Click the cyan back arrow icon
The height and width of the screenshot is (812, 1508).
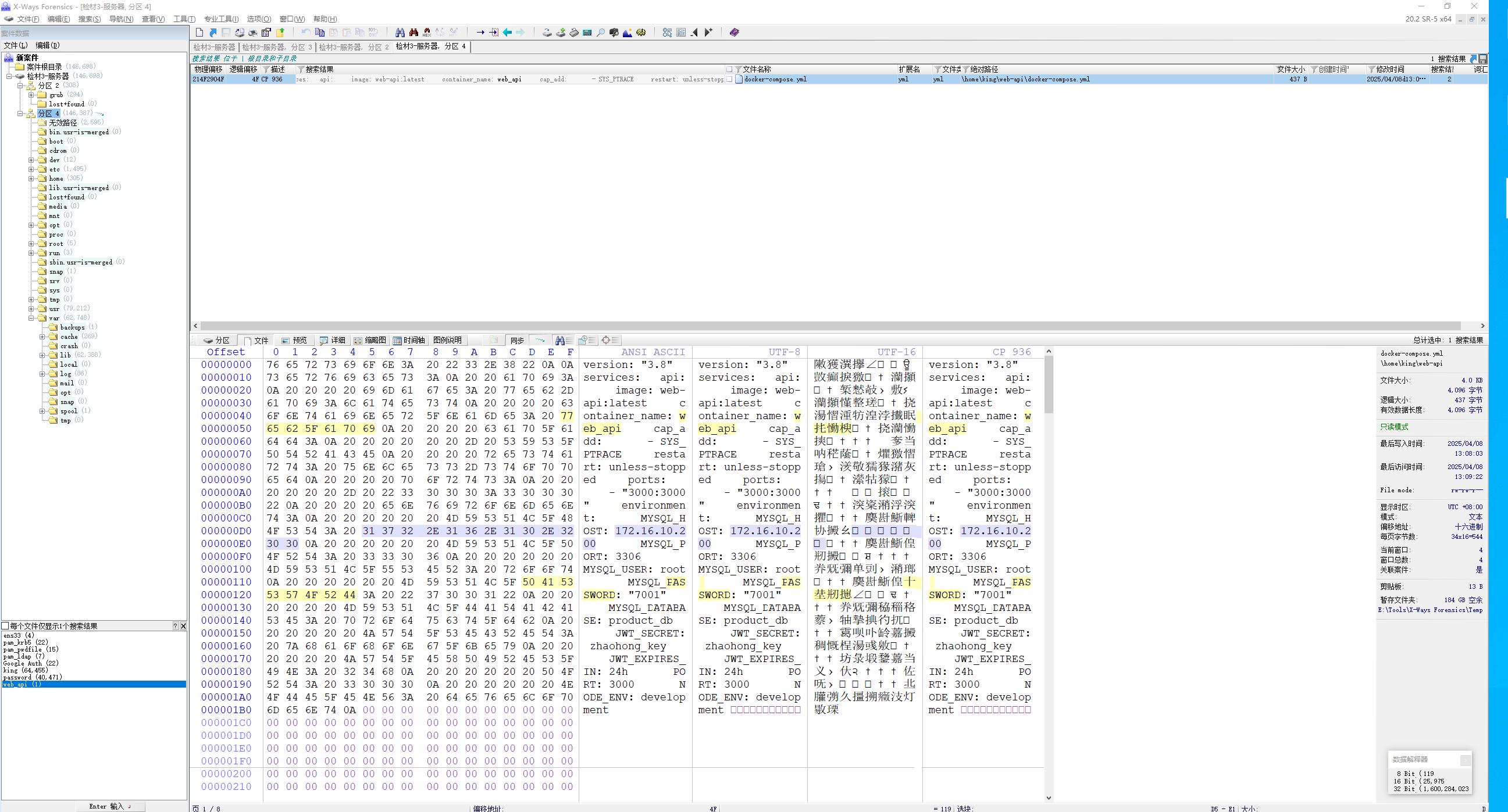(508, 33)
